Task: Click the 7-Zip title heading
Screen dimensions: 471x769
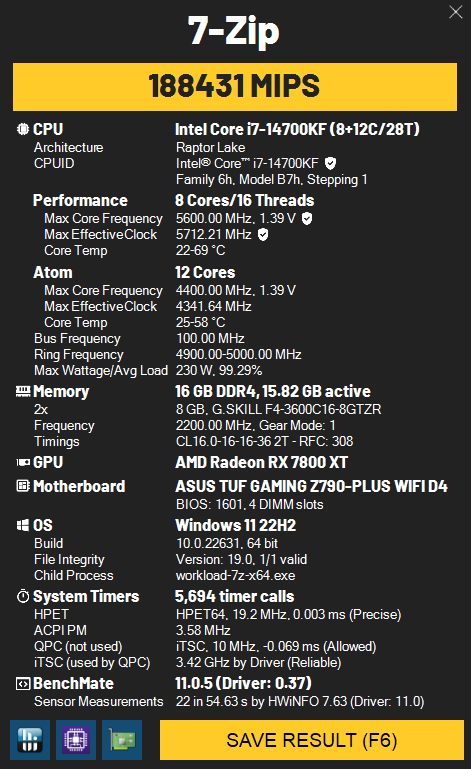Action: click(x=234, y=30)
